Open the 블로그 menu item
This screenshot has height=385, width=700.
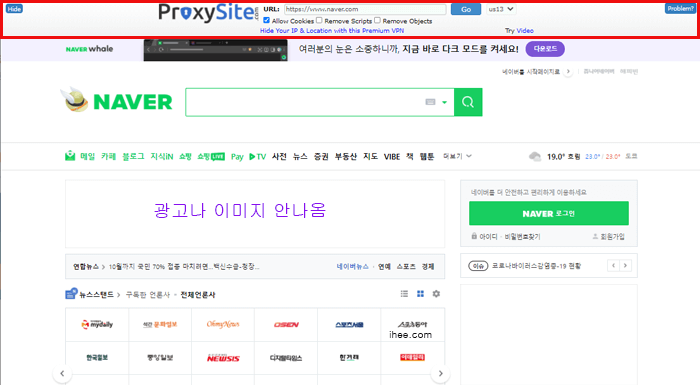[133, 156]
